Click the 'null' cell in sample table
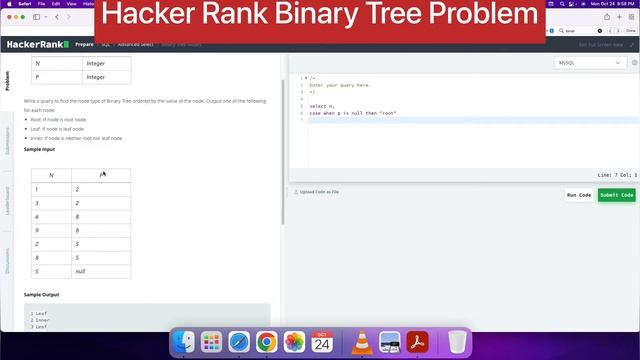Screen dimensions: 640x360 click(x=101, y=271)
